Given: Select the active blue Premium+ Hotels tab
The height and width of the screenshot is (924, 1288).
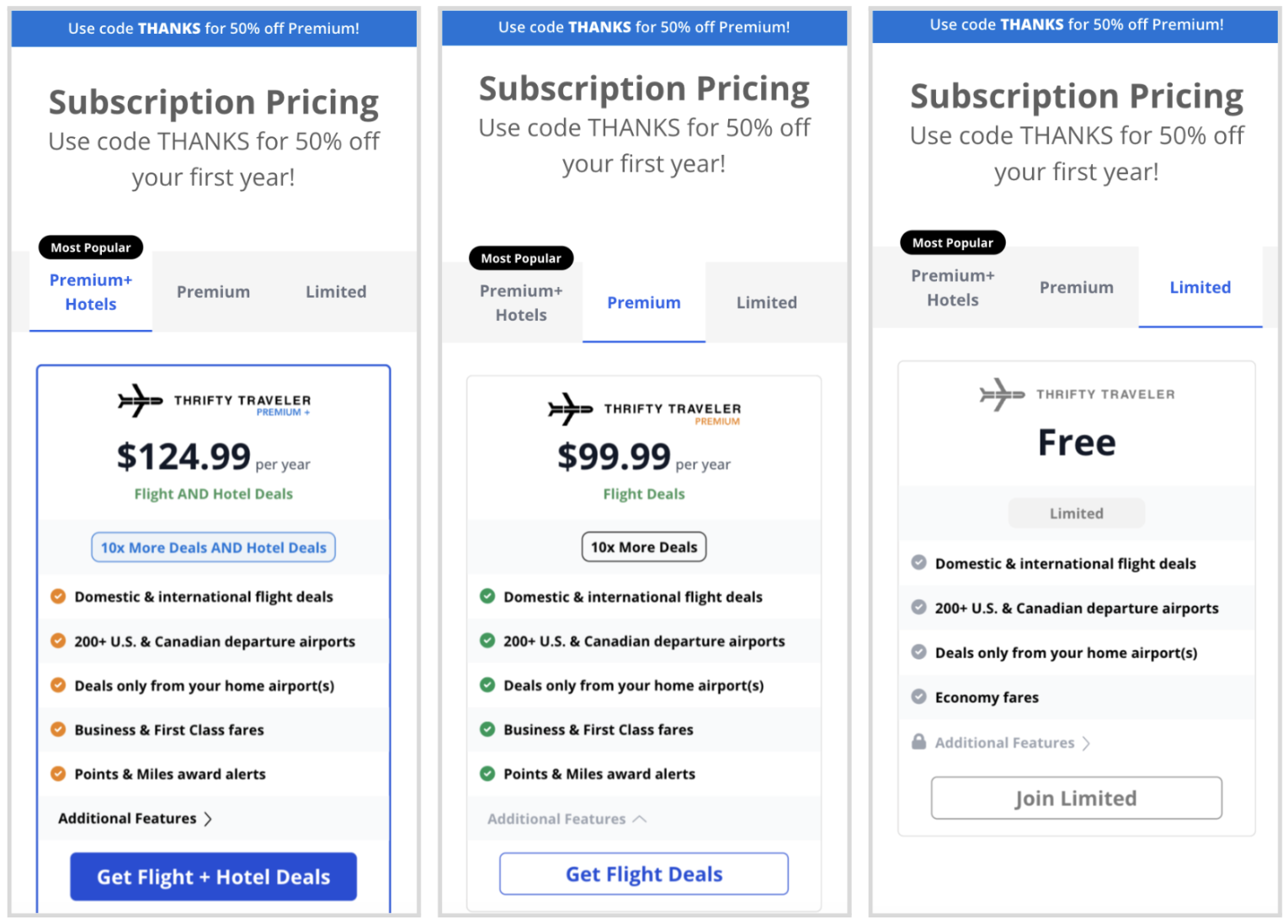Looking at the screenshot, I should point(91,292).
